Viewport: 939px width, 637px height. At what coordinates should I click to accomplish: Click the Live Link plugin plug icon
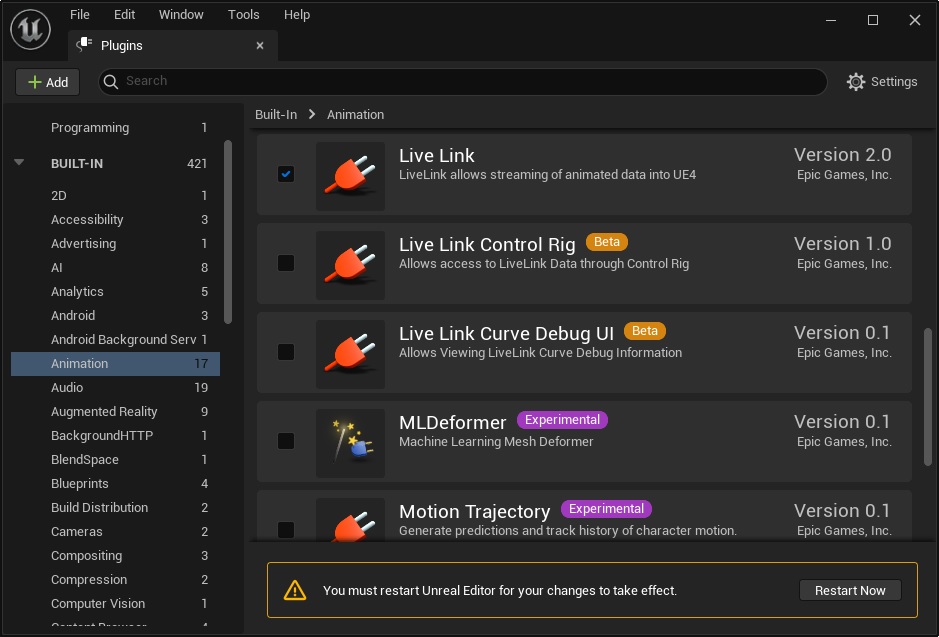350,176
